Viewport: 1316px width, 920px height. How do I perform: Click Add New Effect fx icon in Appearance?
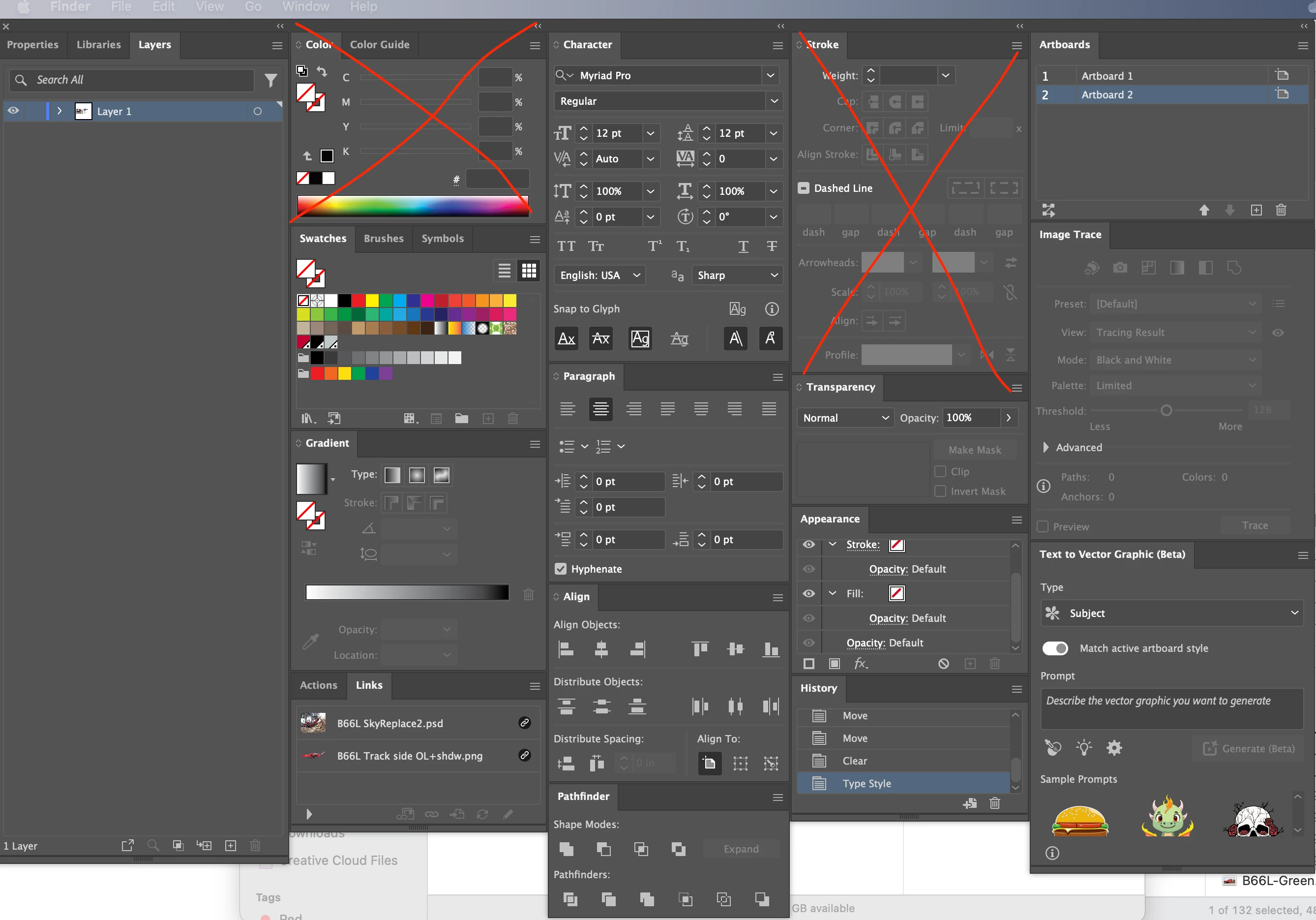[861, 664]
